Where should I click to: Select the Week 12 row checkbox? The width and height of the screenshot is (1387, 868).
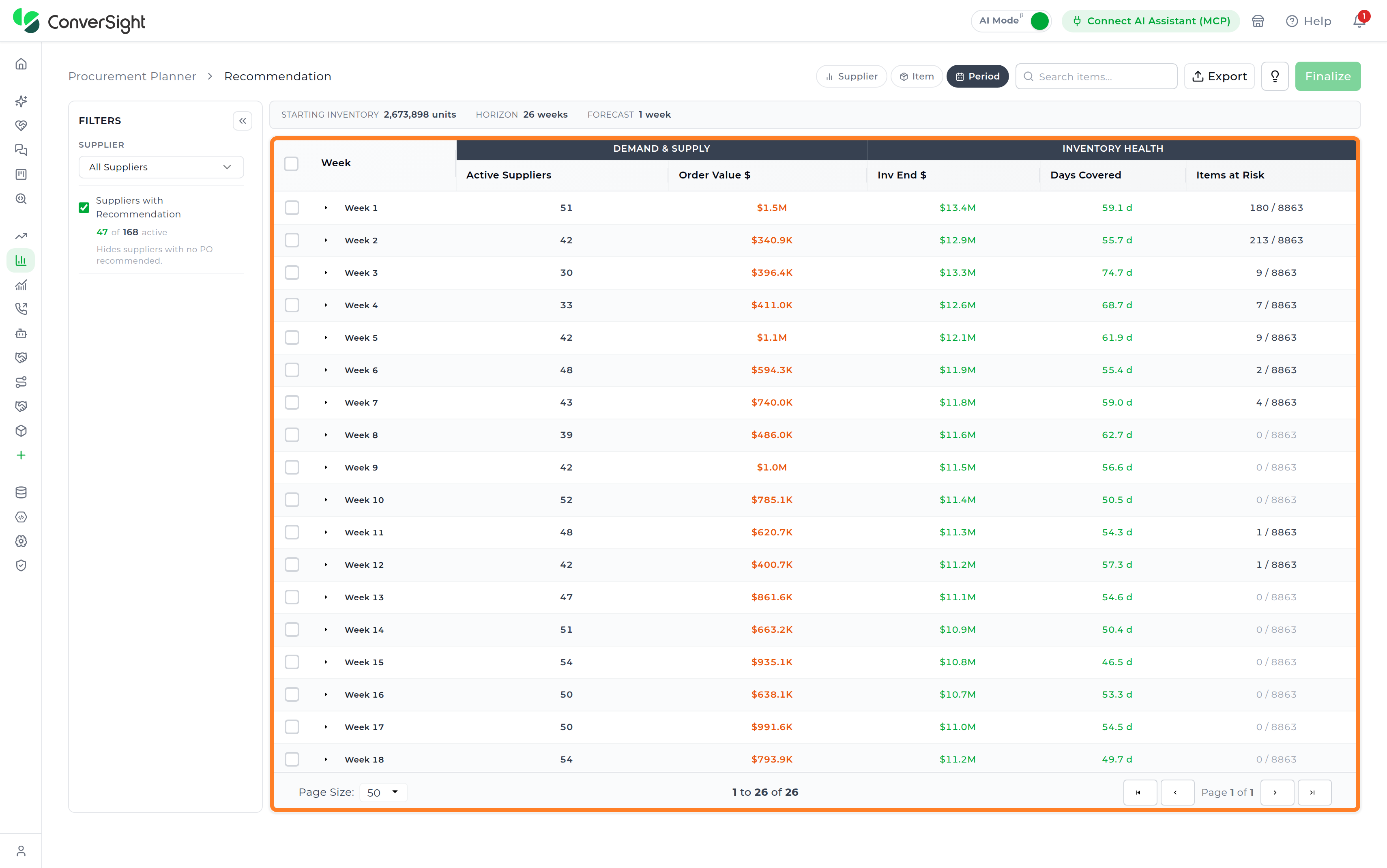tap(292, 565)
